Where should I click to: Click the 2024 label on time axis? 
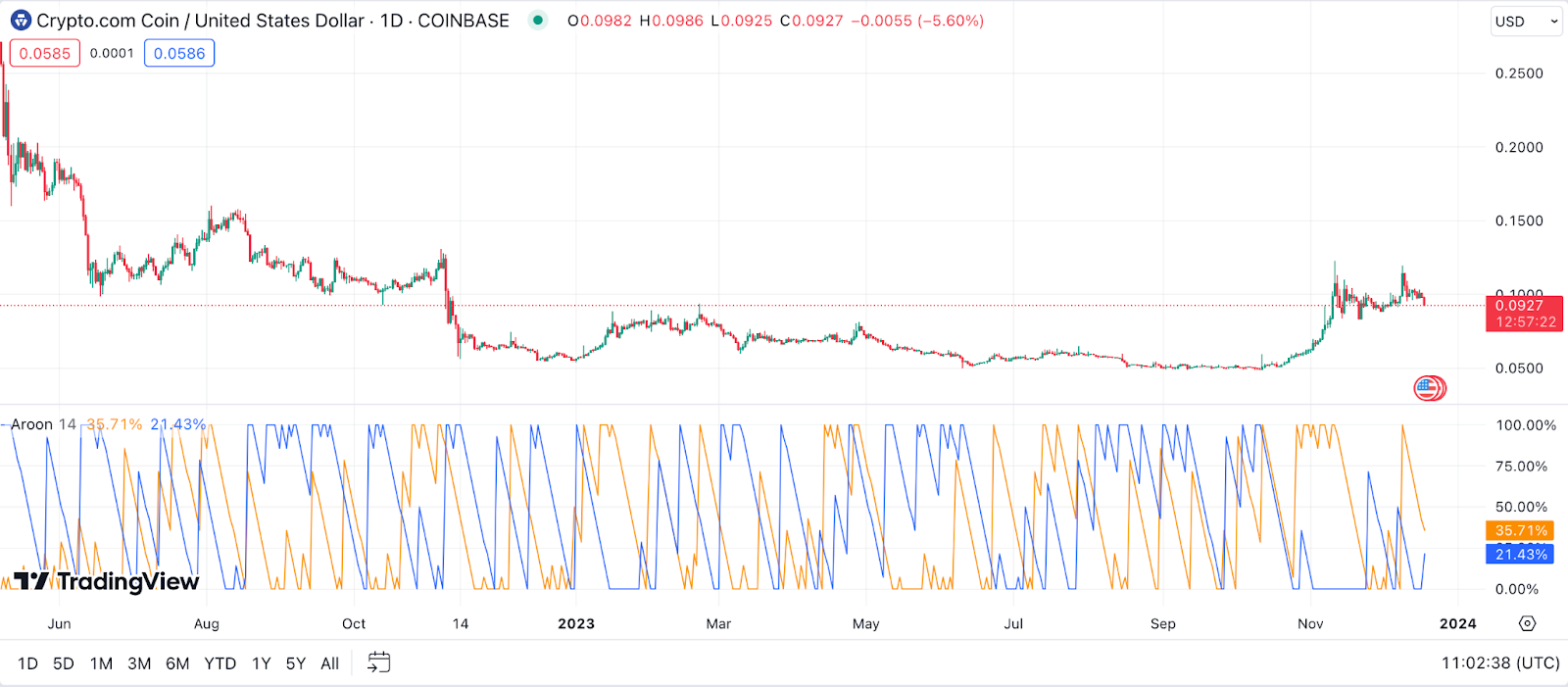(1458, 623)
